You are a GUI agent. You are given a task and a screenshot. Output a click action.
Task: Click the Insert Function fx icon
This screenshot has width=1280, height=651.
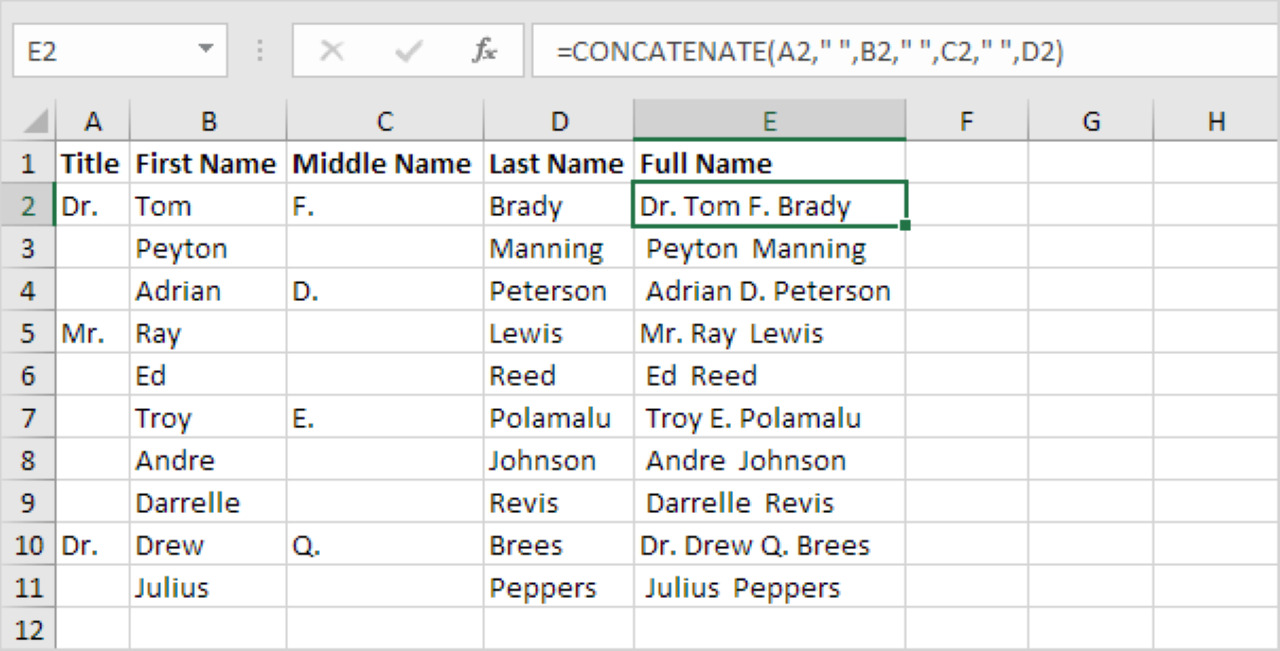(484, 51)
